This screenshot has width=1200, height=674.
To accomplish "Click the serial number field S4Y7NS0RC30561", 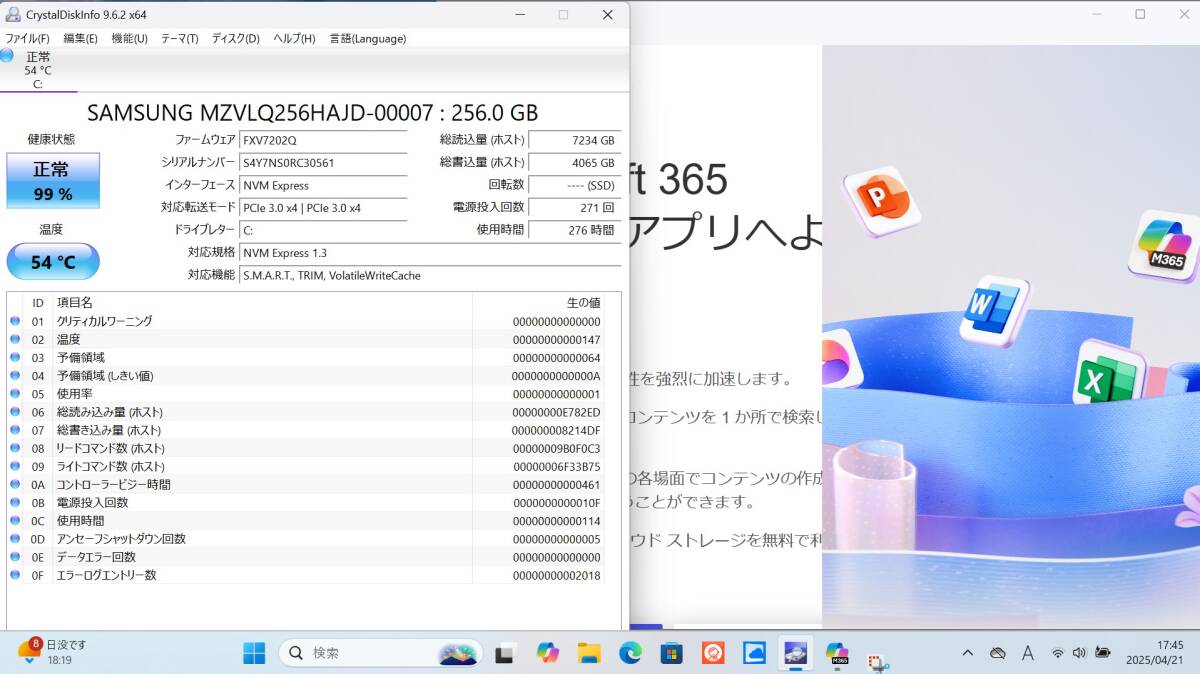I will 323,163.
